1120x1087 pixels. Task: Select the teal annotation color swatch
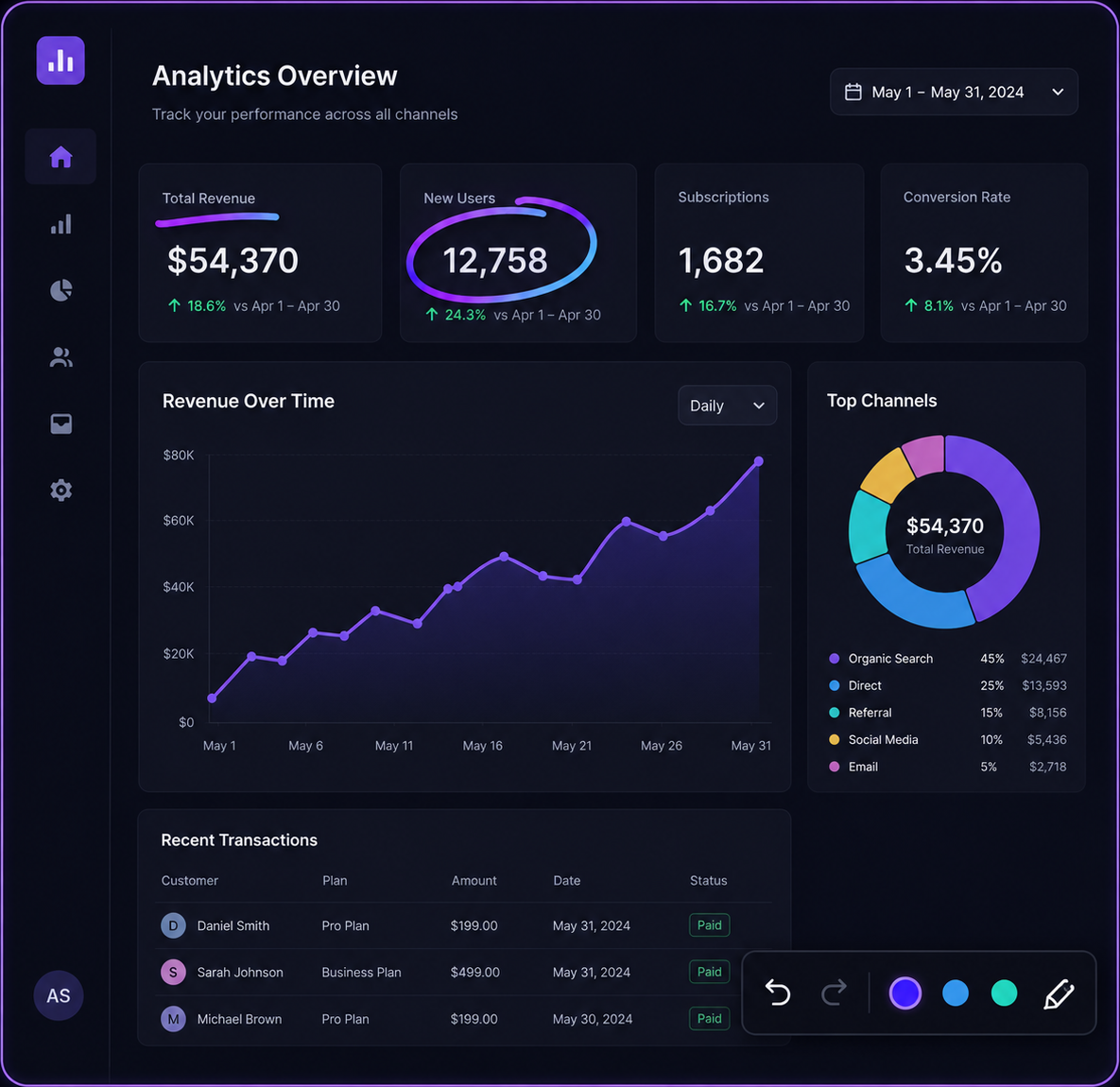pyautogui.click(x=1005, y=992)
